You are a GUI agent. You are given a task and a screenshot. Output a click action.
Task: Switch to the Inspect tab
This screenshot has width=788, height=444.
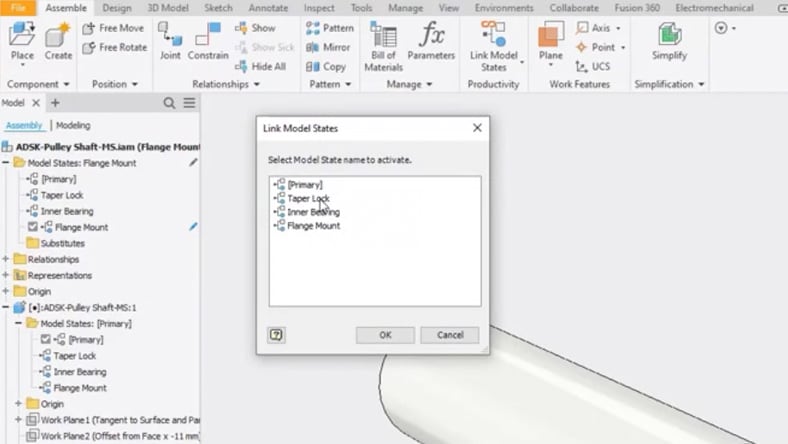point(319,8)
